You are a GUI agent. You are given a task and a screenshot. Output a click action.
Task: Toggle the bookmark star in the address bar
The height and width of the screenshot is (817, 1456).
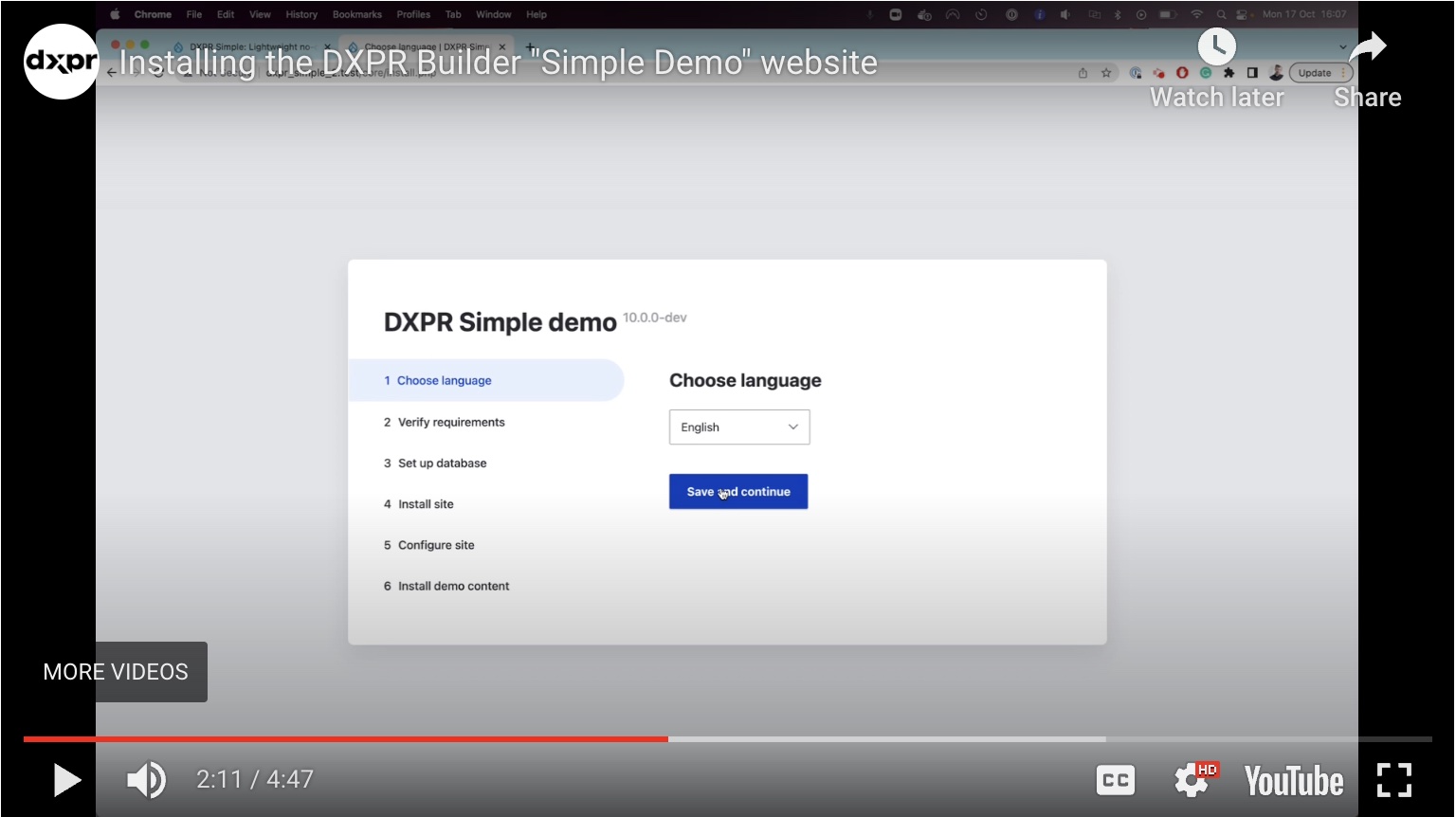pyautogui.click(x=1106, y=72)
